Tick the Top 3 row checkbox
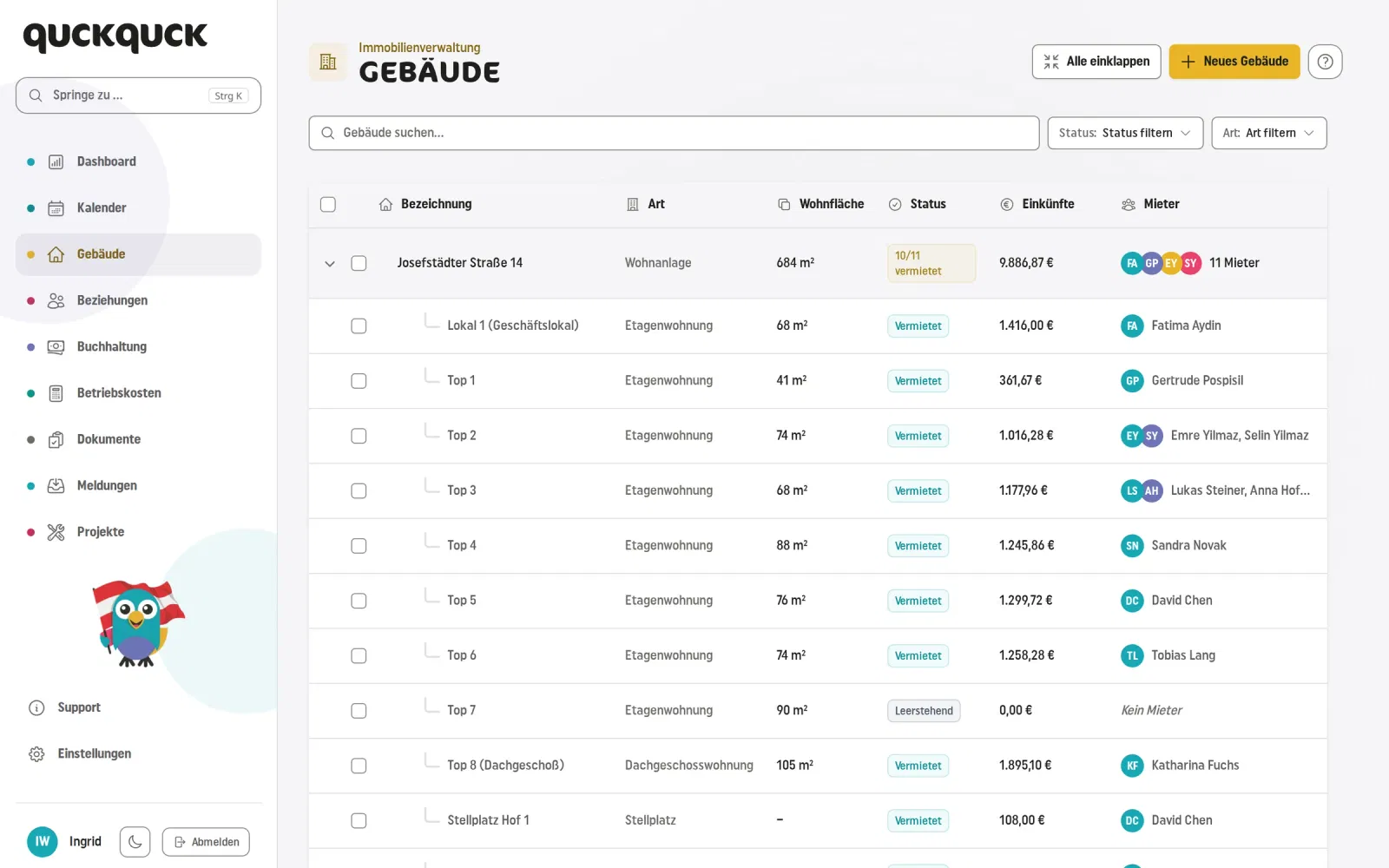The height and width of the screenshot is (868, 1389). [359, 491]
